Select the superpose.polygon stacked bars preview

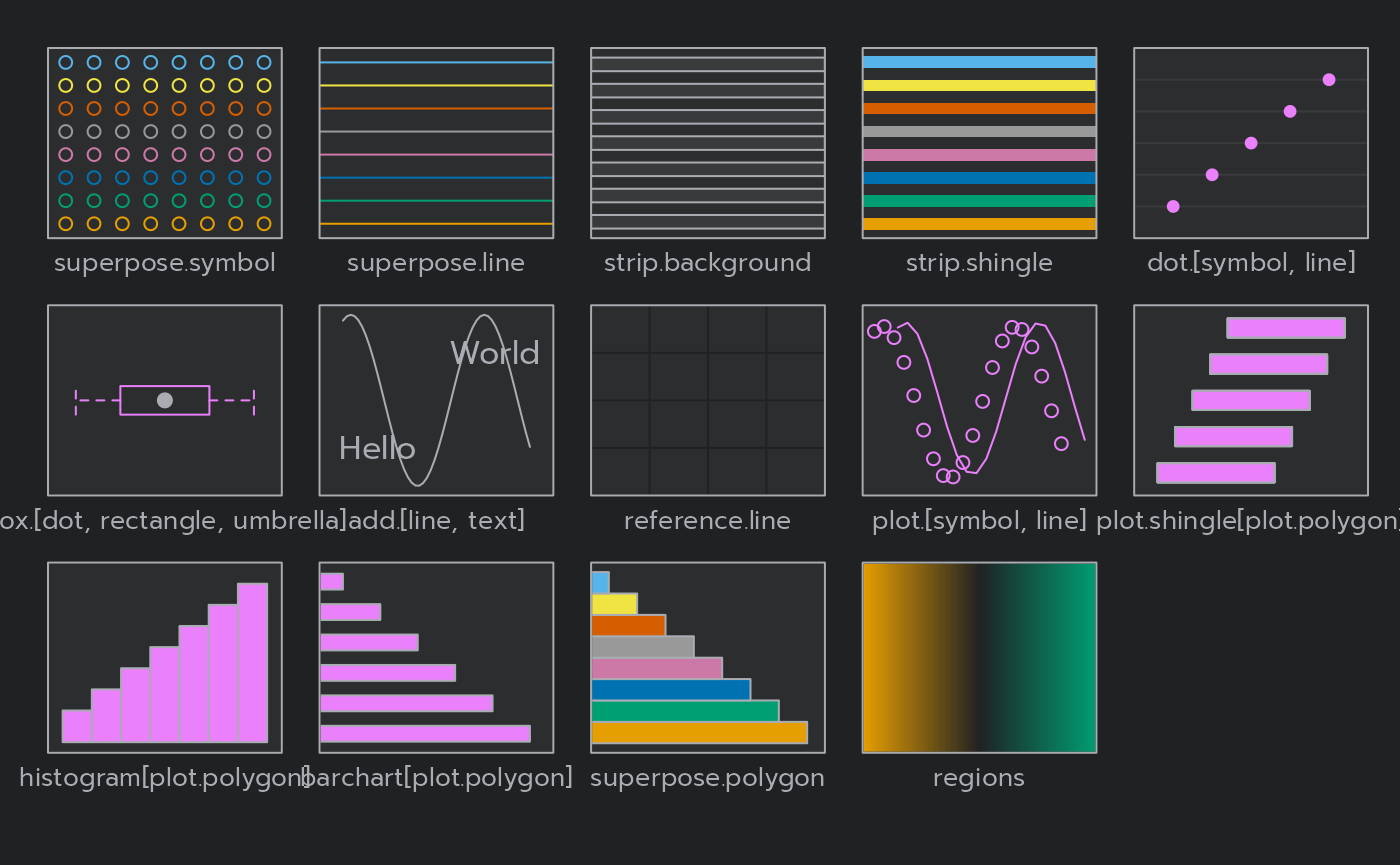point(707,656)
